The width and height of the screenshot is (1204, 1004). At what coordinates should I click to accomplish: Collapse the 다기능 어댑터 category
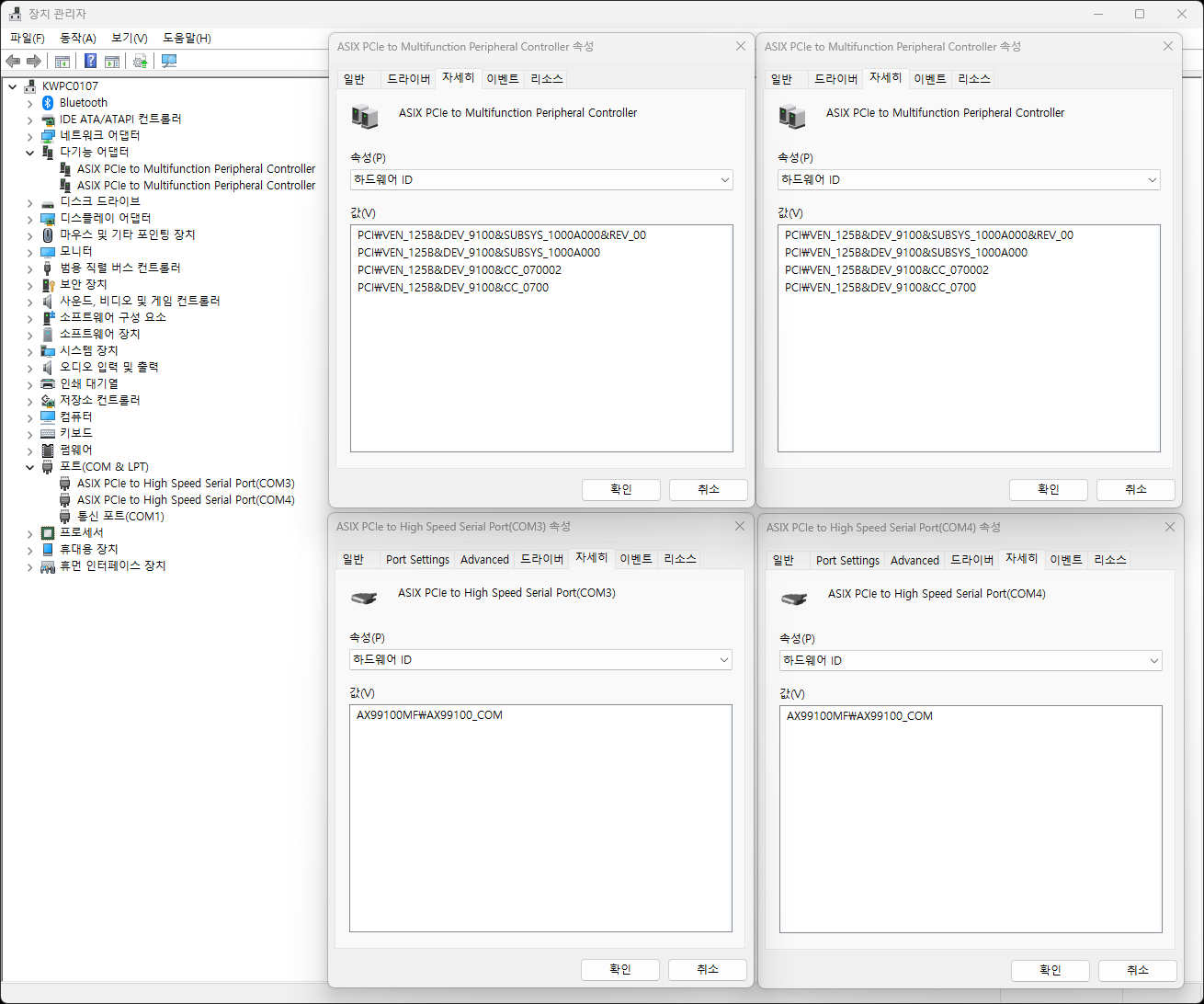tap(29, 153)
